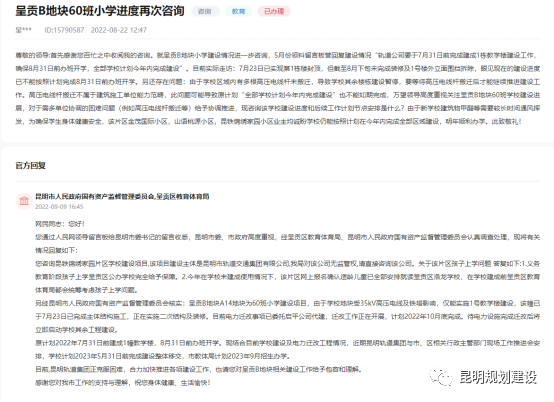Screen dimensions: 554x402
Task: Click the 官方回复 section heading
Action: [30, 165]
